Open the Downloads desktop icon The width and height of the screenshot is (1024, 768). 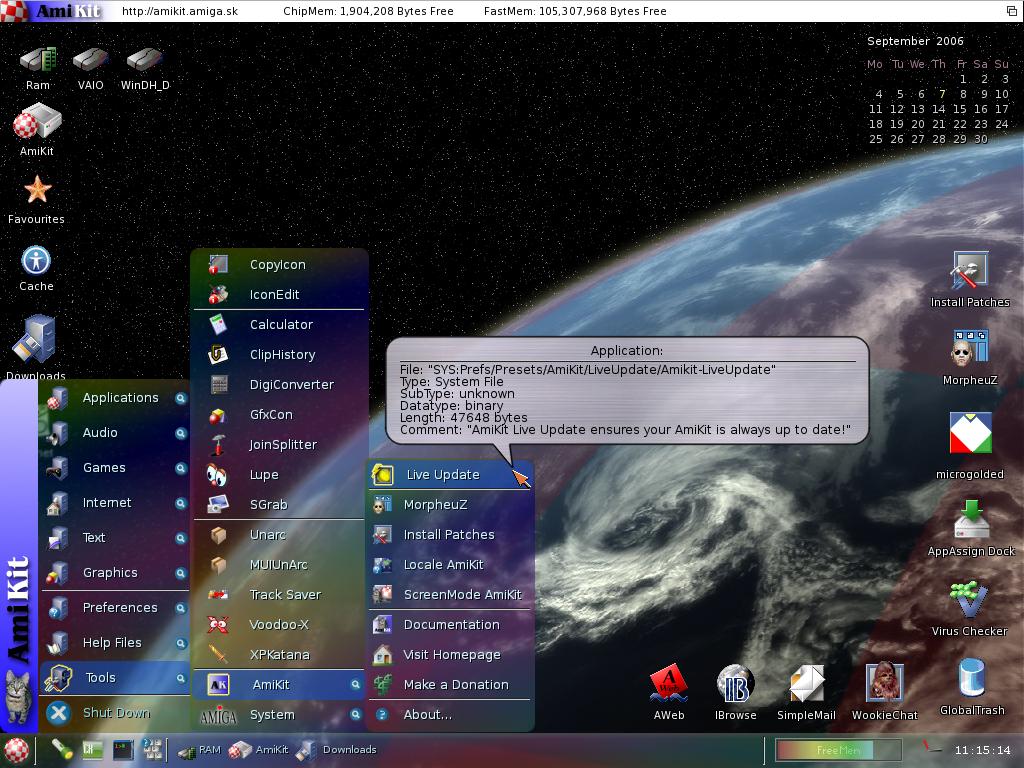pyautogui.click(x=35, y=340)
